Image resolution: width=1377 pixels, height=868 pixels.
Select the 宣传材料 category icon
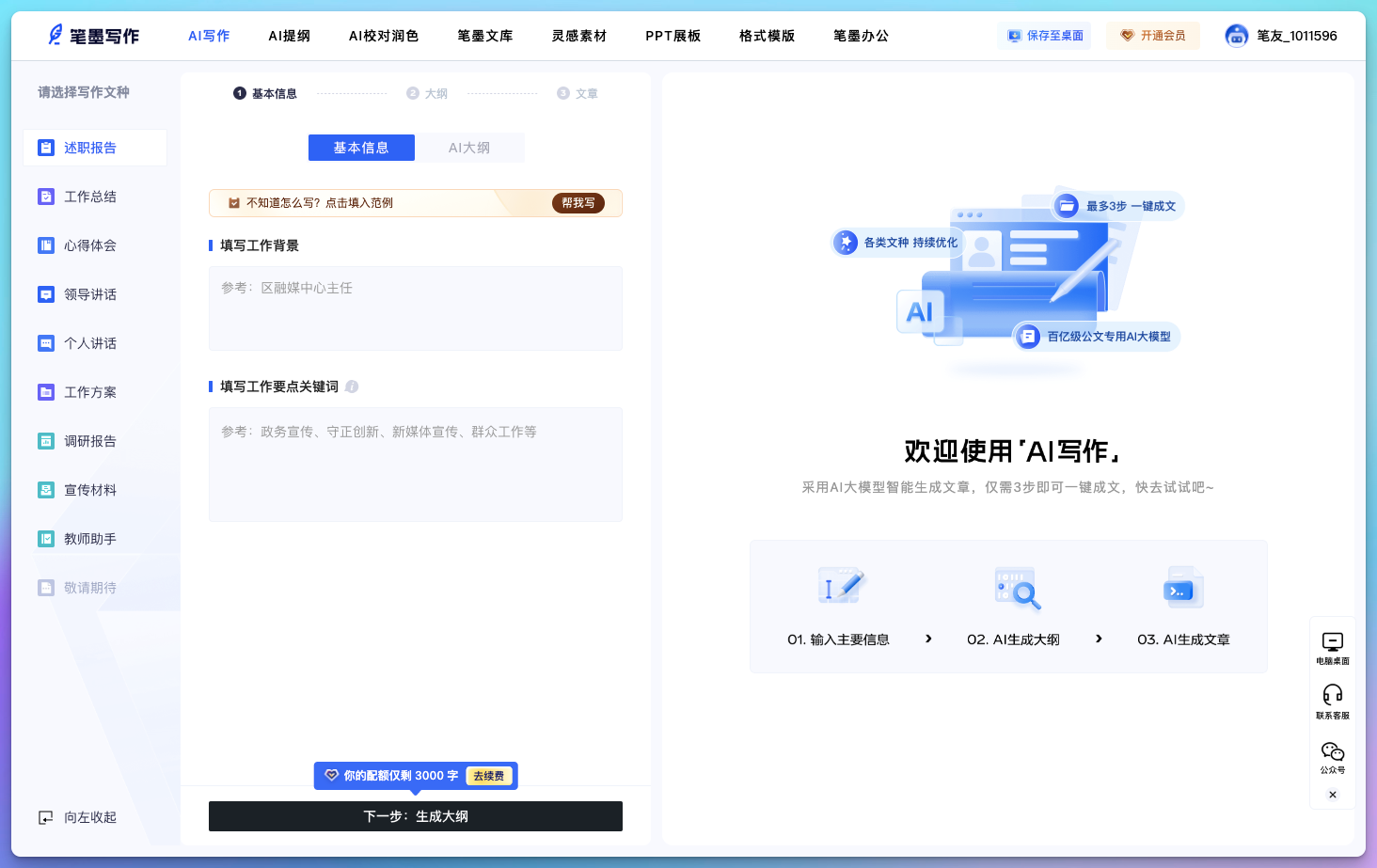pos(46,490)
